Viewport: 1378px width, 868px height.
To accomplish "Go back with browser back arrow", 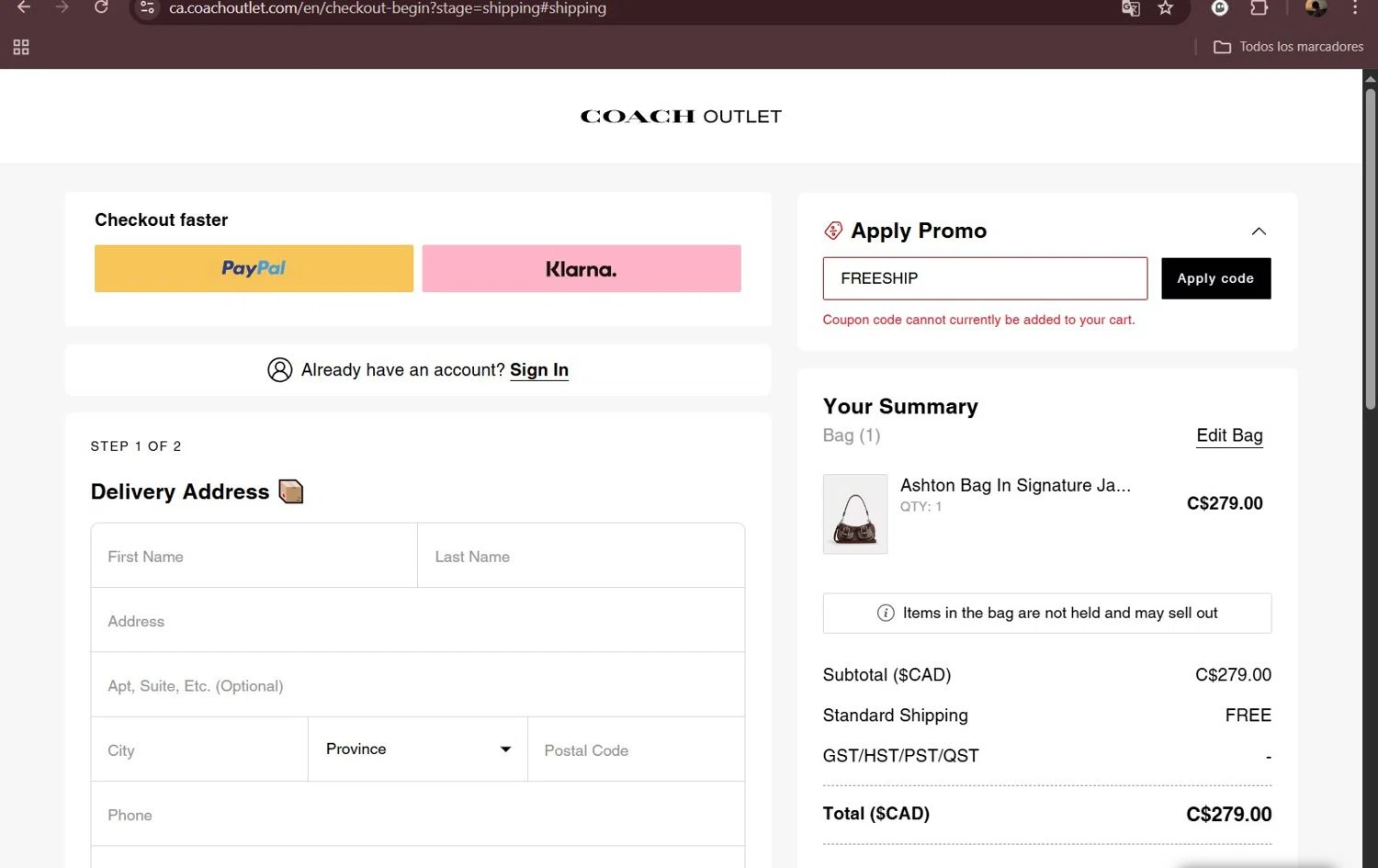I will point(24,7).
